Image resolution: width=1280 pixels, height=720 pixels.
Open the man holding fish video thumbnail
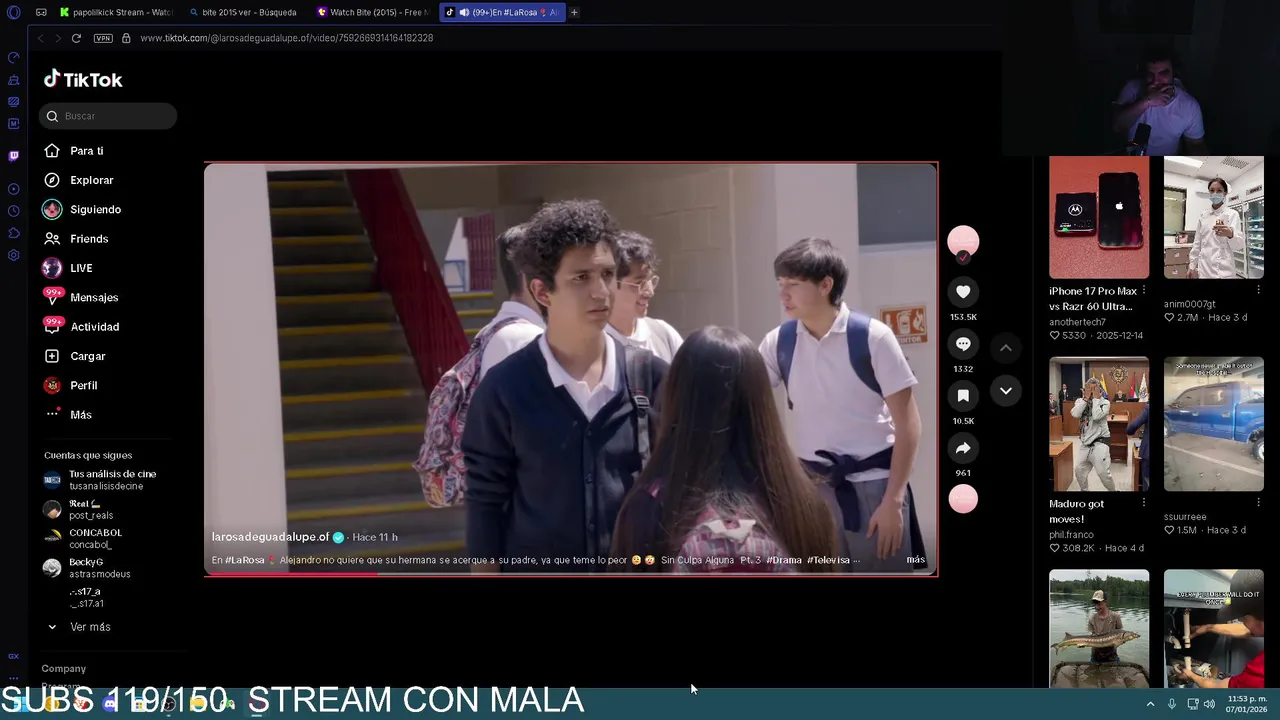(x=1099, y=628)
